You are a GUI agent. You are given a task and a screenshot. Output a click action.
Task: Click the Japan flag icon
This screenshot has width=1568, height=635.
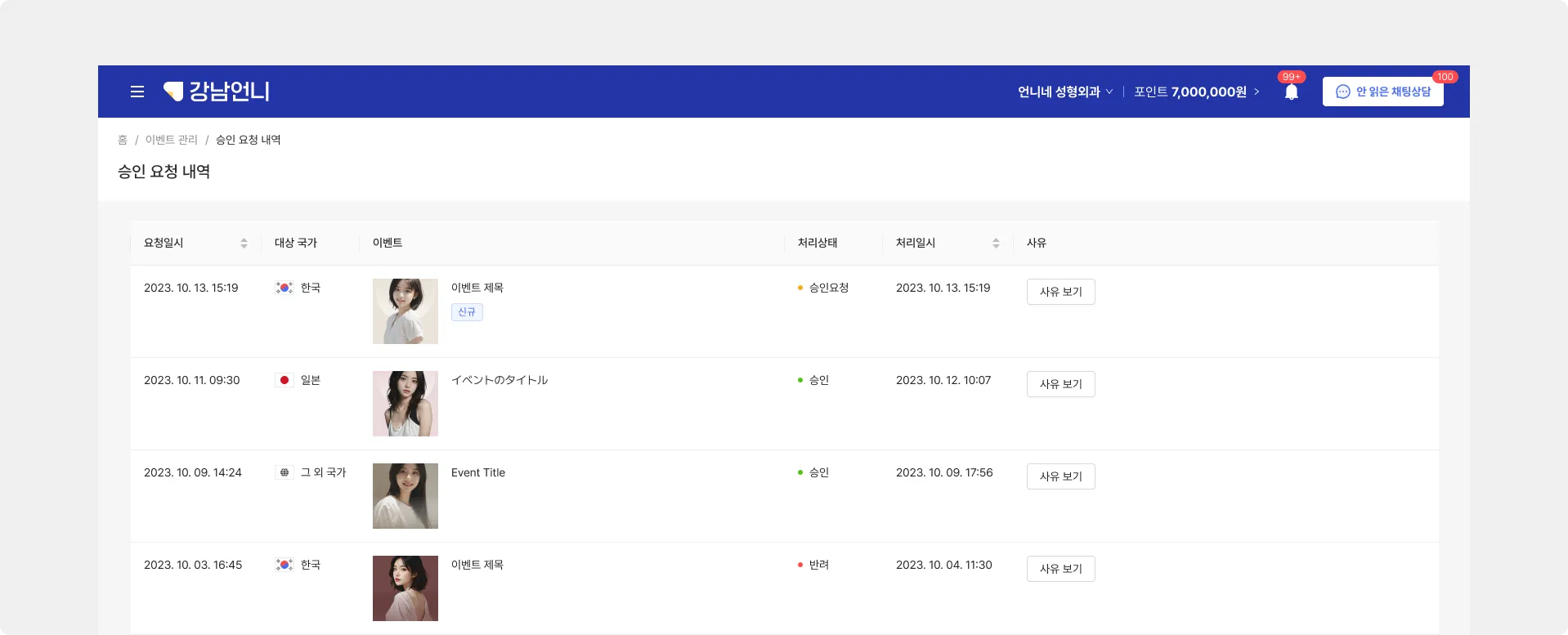click(284, 380)
